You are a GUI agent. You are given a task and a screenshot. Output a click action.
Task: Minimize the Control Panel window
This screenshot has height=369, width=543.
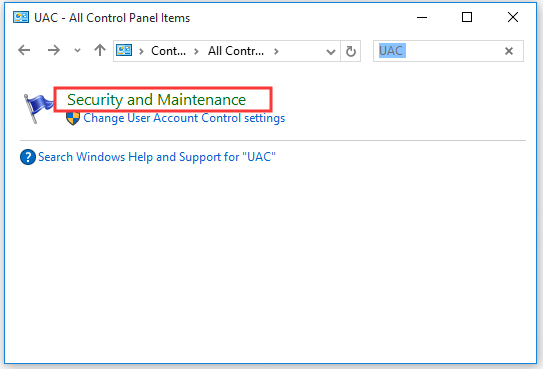click(422, 17)
